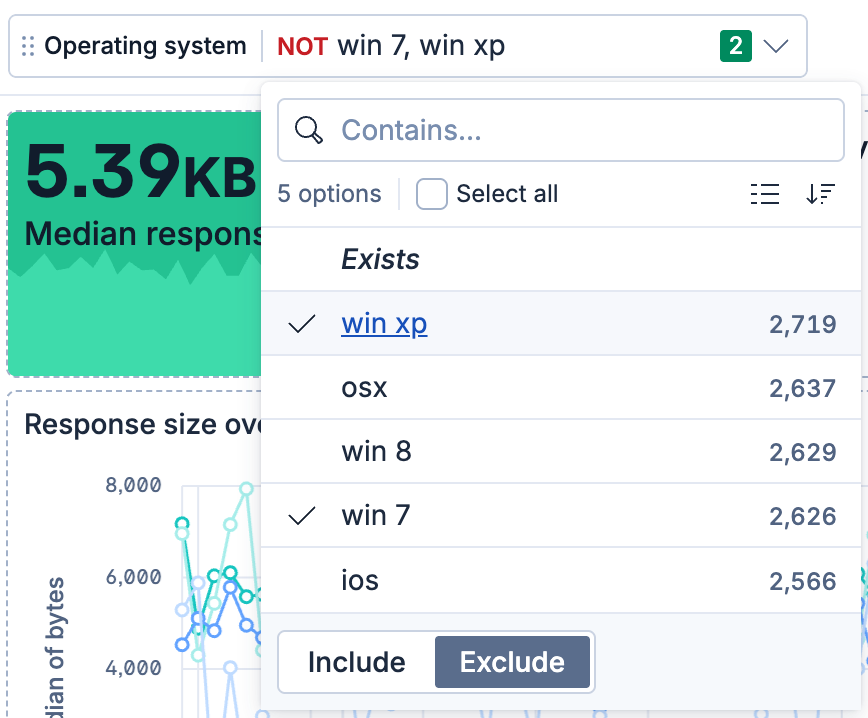Open the win xp link
The height and width of the screenshot is (718, 868).
[384, 323]
